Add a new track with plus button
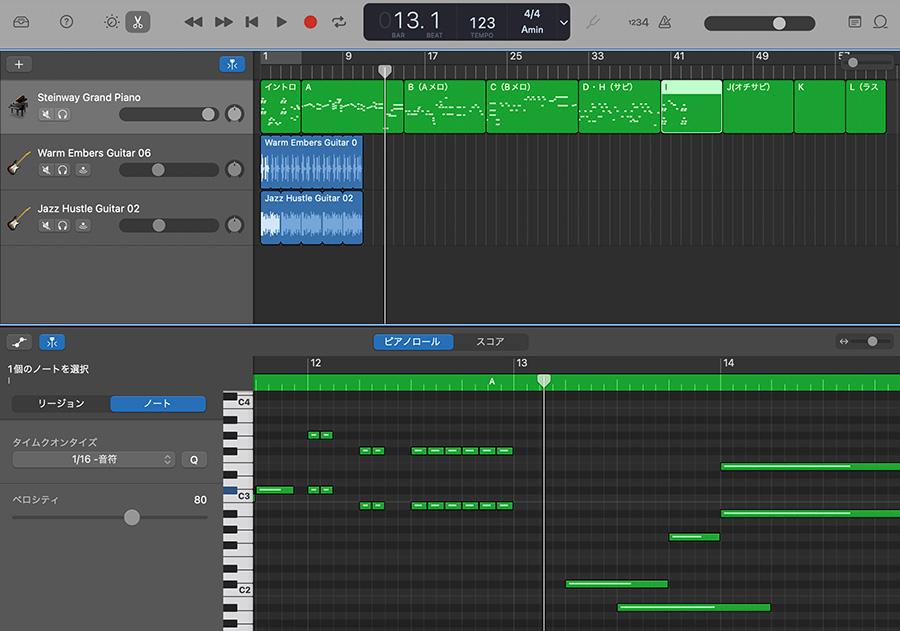The height and width of the screenshot is (631, 900). [x=19, y=64]
